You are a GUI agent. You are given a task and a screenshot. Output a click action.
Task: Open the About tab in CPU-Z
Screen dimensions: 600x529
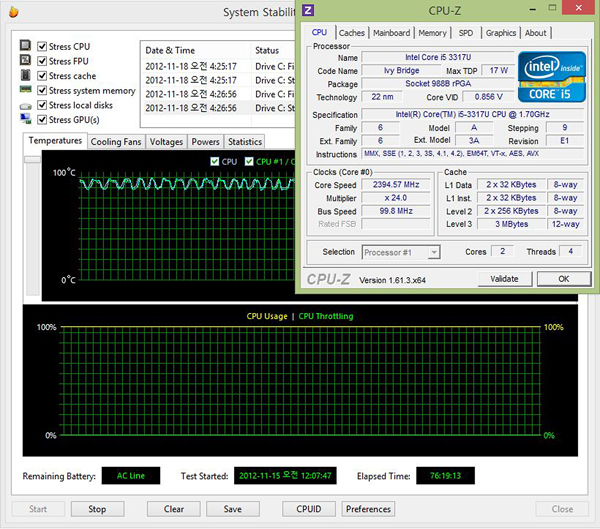click(535, 33)
